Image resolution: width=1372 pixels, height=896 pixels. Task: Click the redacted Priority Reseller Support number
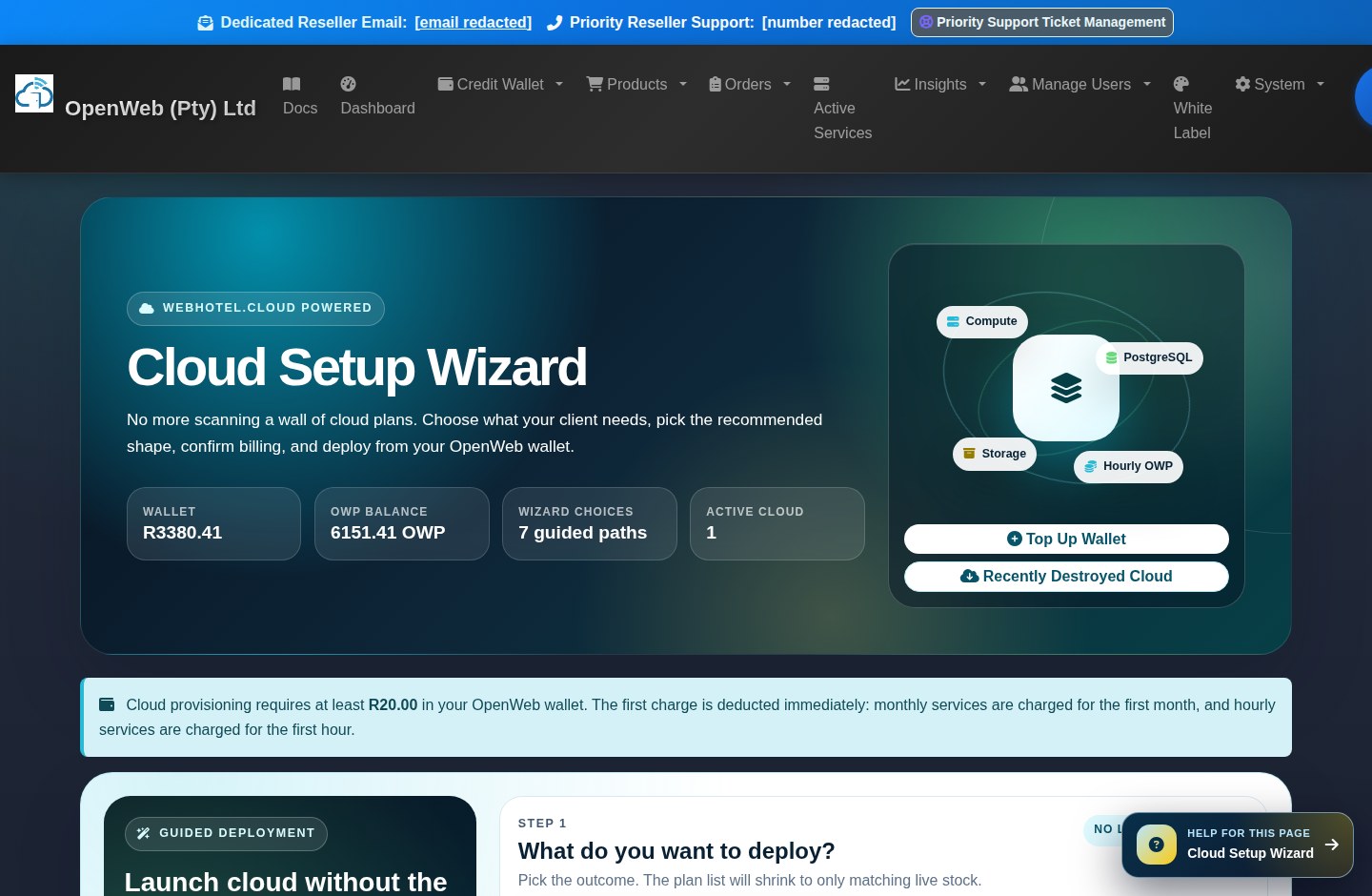click(x=829, y=22)
